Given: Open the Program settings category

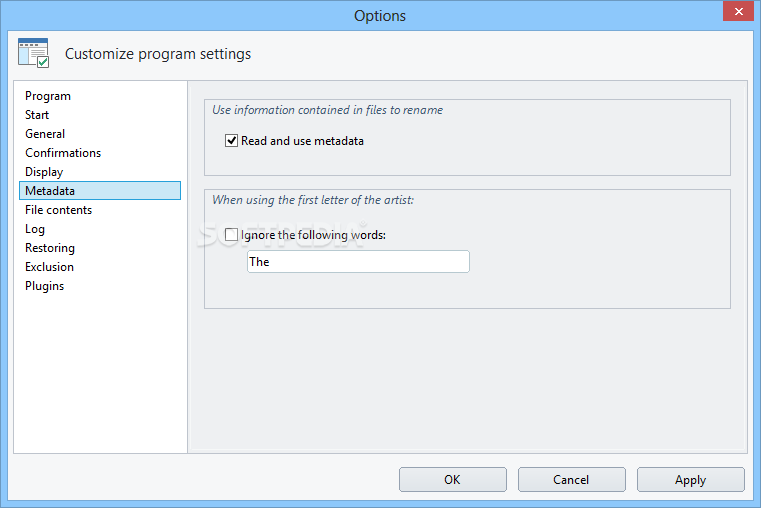Looking at the screenshot, I should click(x=48, y=96).
